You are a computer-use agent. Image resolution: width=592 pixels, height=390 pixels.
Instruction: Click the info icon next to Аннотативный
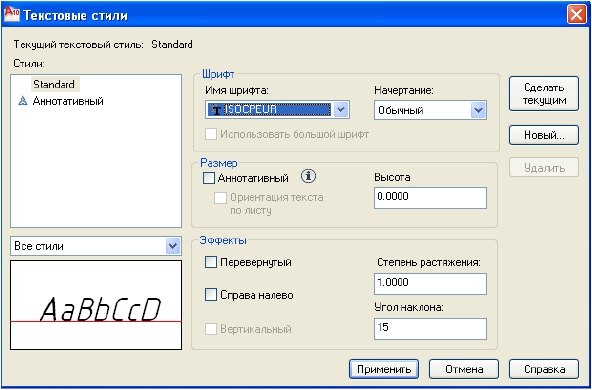(x=308, y=176)
